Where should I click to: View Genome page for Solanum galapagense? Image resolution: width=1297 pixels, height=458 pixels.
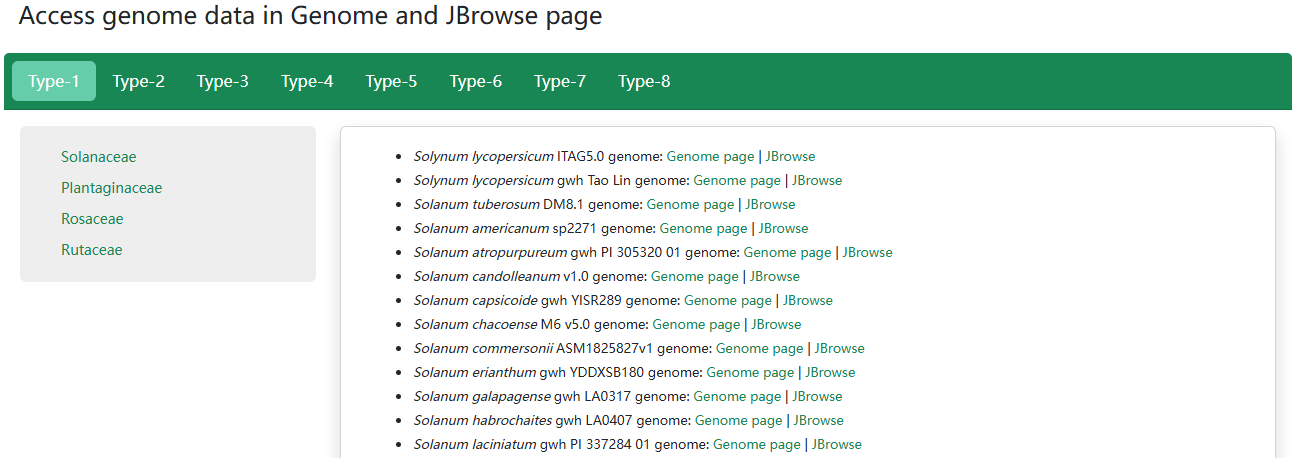(737, 396)
